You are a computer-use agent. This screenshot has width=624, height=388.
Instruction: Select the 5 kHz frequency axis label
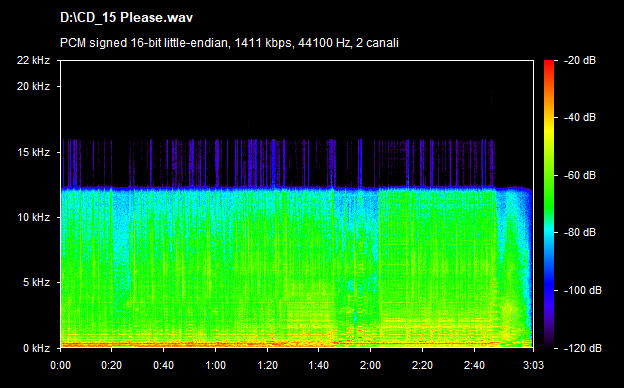[36, 283]
